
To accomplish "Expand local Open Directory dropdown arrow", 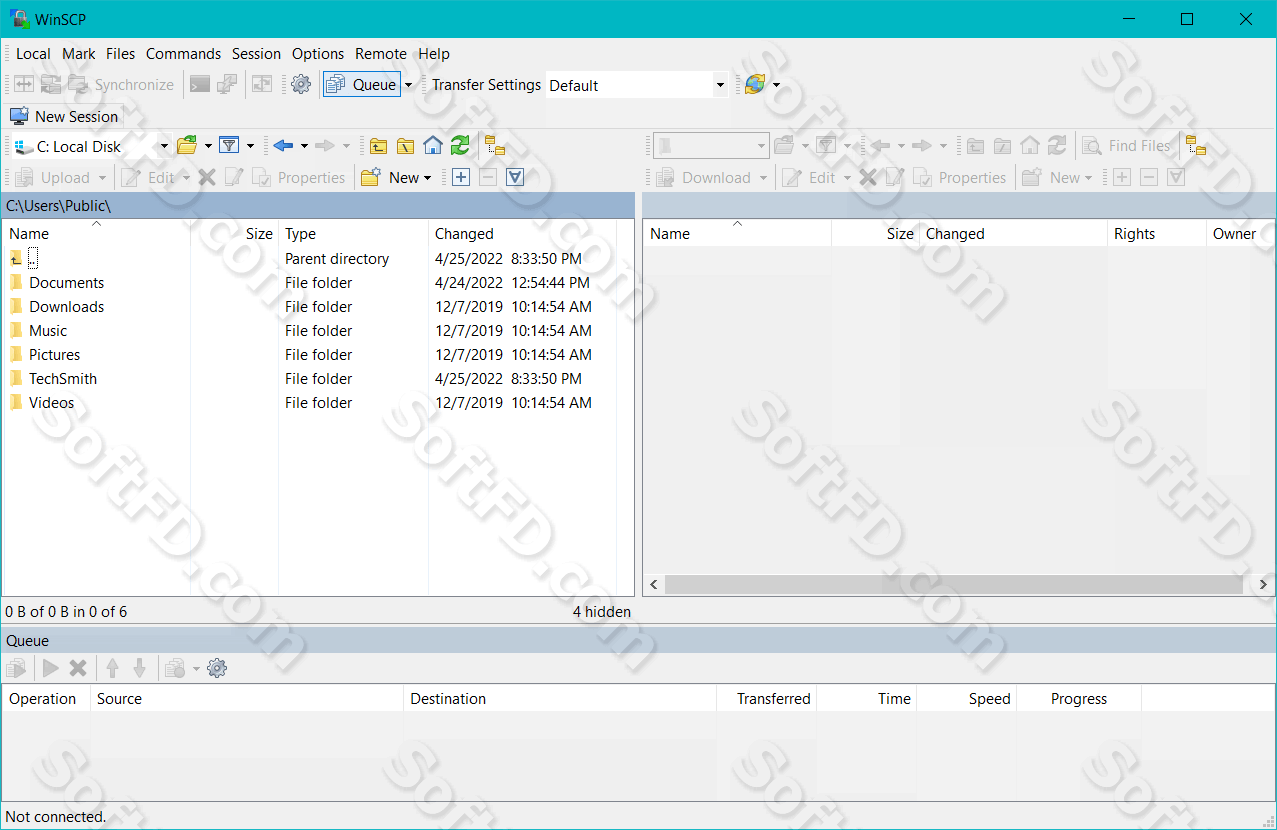I will (x=208, y=146).
